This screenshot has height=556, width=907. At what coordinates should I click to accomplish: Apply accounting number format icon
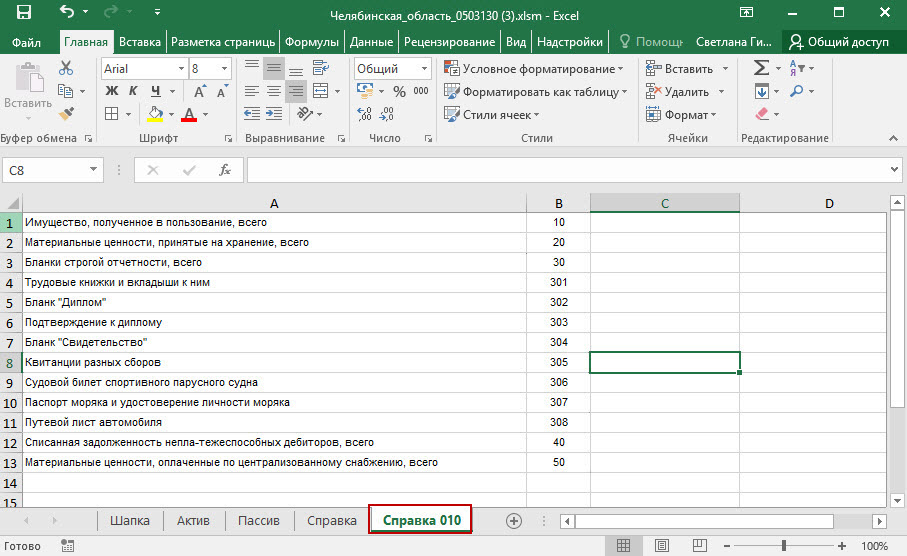click(365, 91)
